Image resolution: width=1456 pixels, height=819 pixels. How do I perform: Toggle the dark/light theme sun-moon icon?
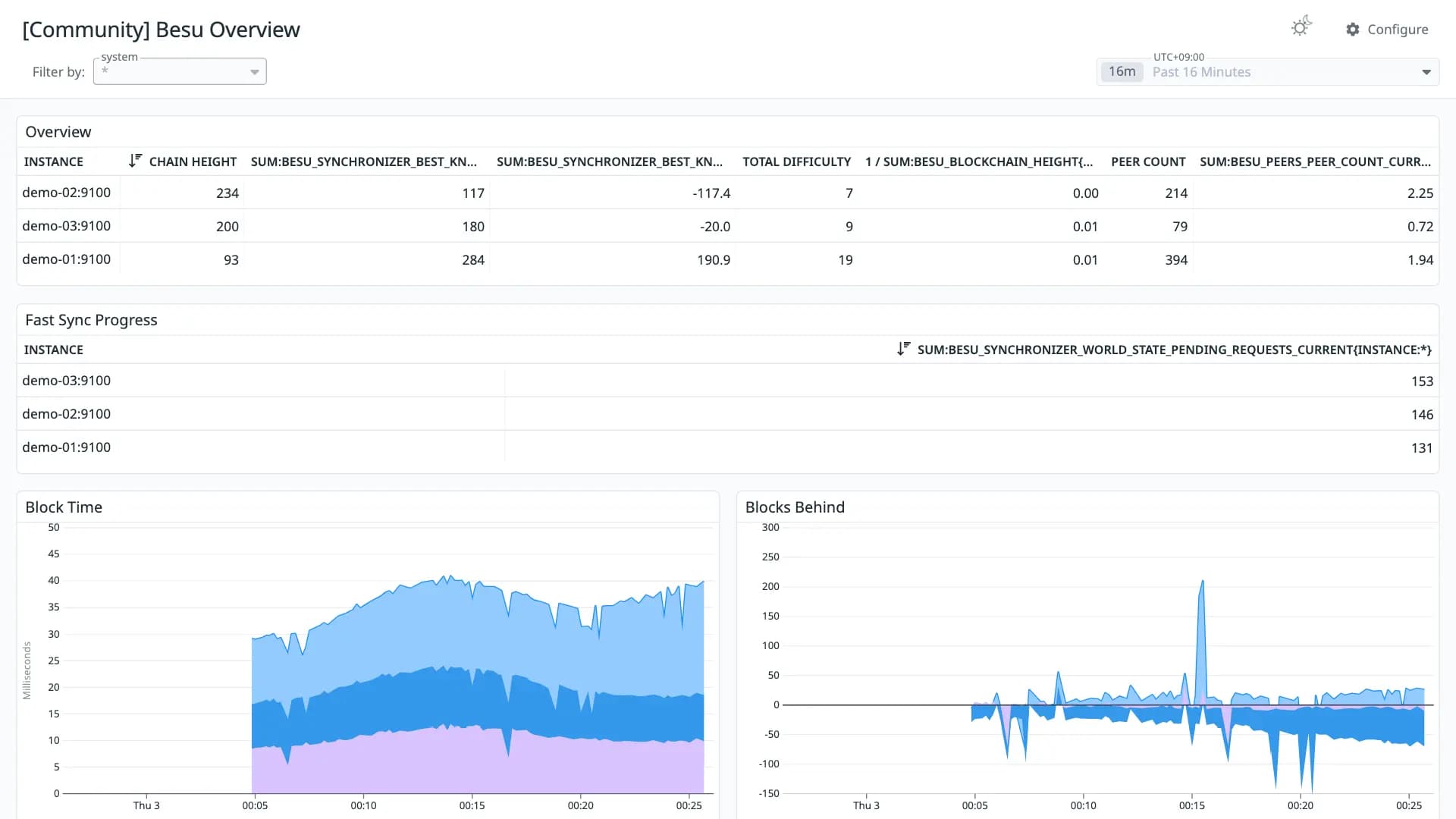point(1301,27)
